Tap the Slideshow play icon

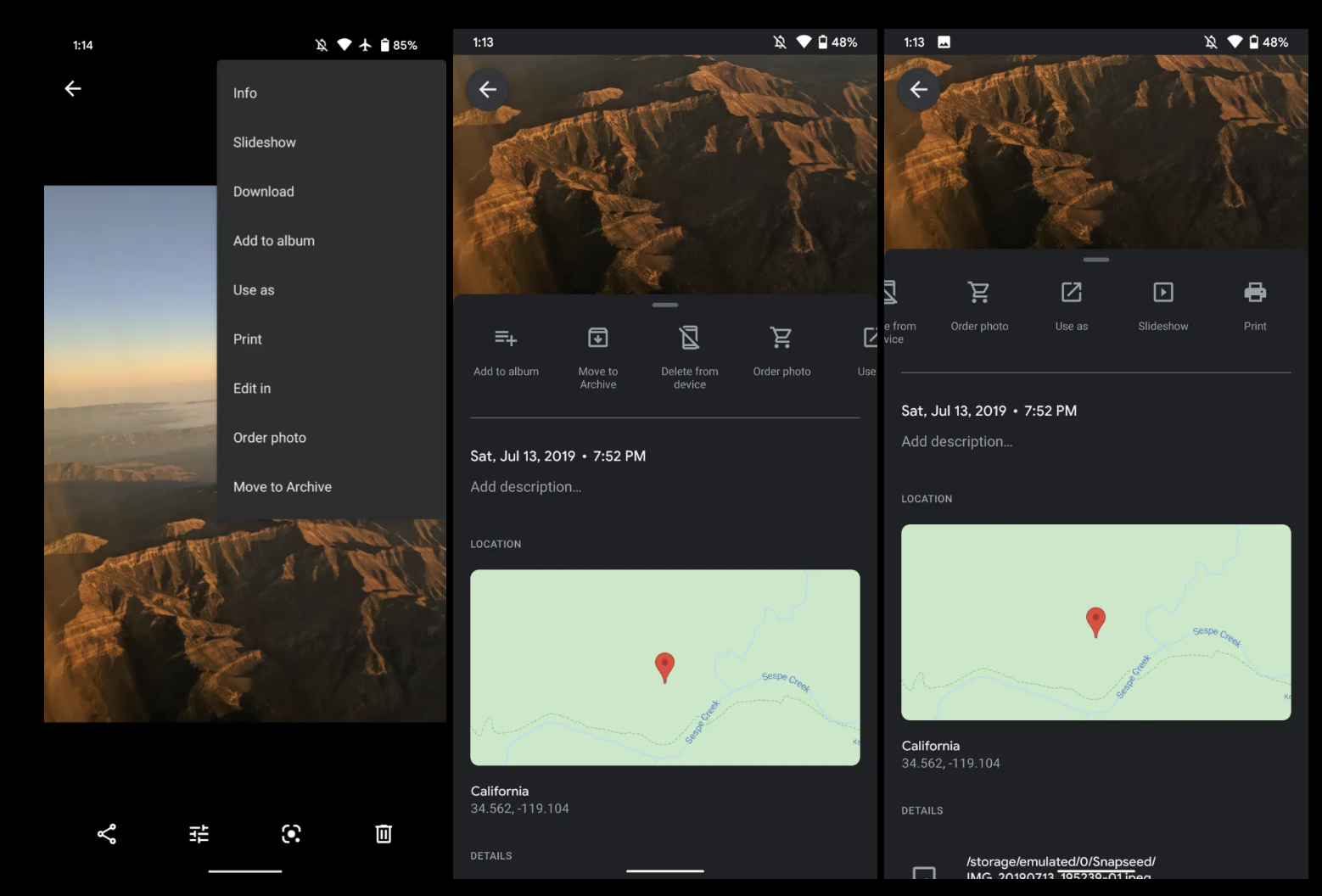tap(1162, 293)
